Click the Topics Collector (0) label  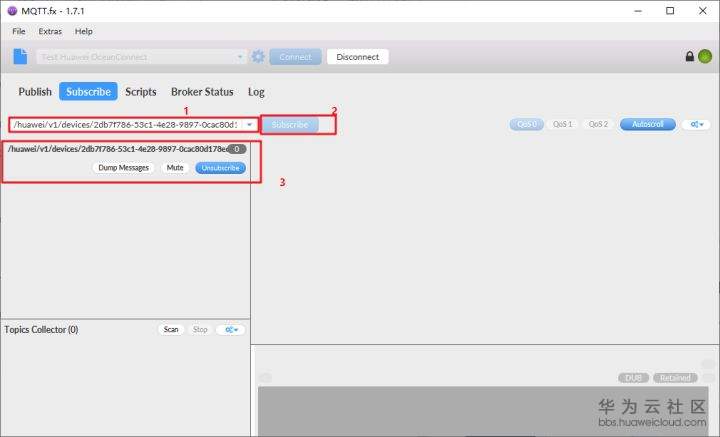click(41, 330)
